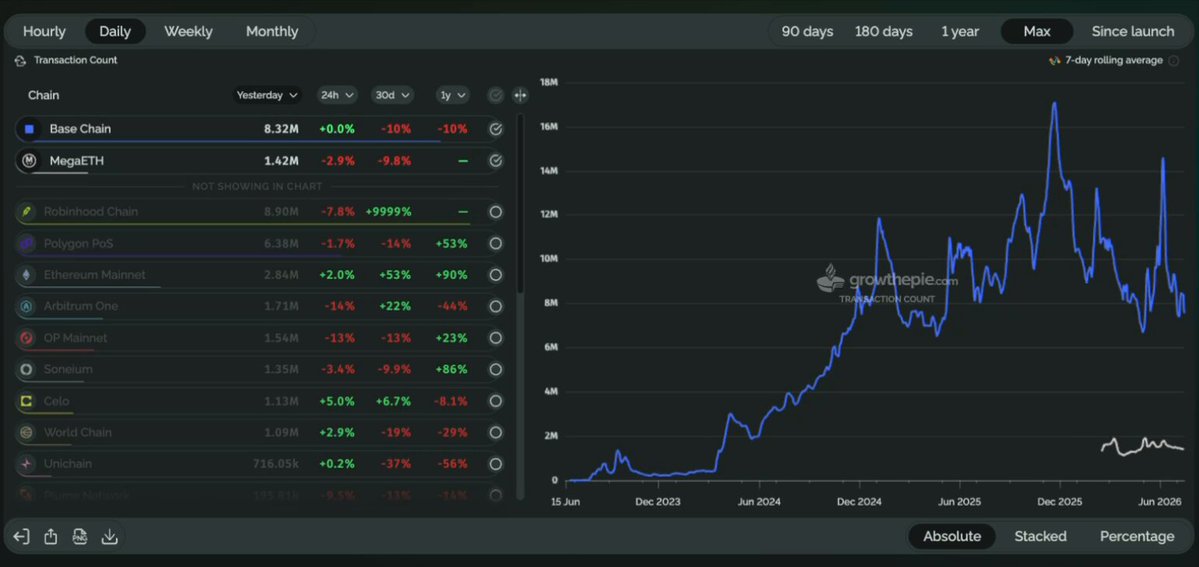Select the 1 year time range
This screenshot has height=567, width=1199.
coord(960,31)
